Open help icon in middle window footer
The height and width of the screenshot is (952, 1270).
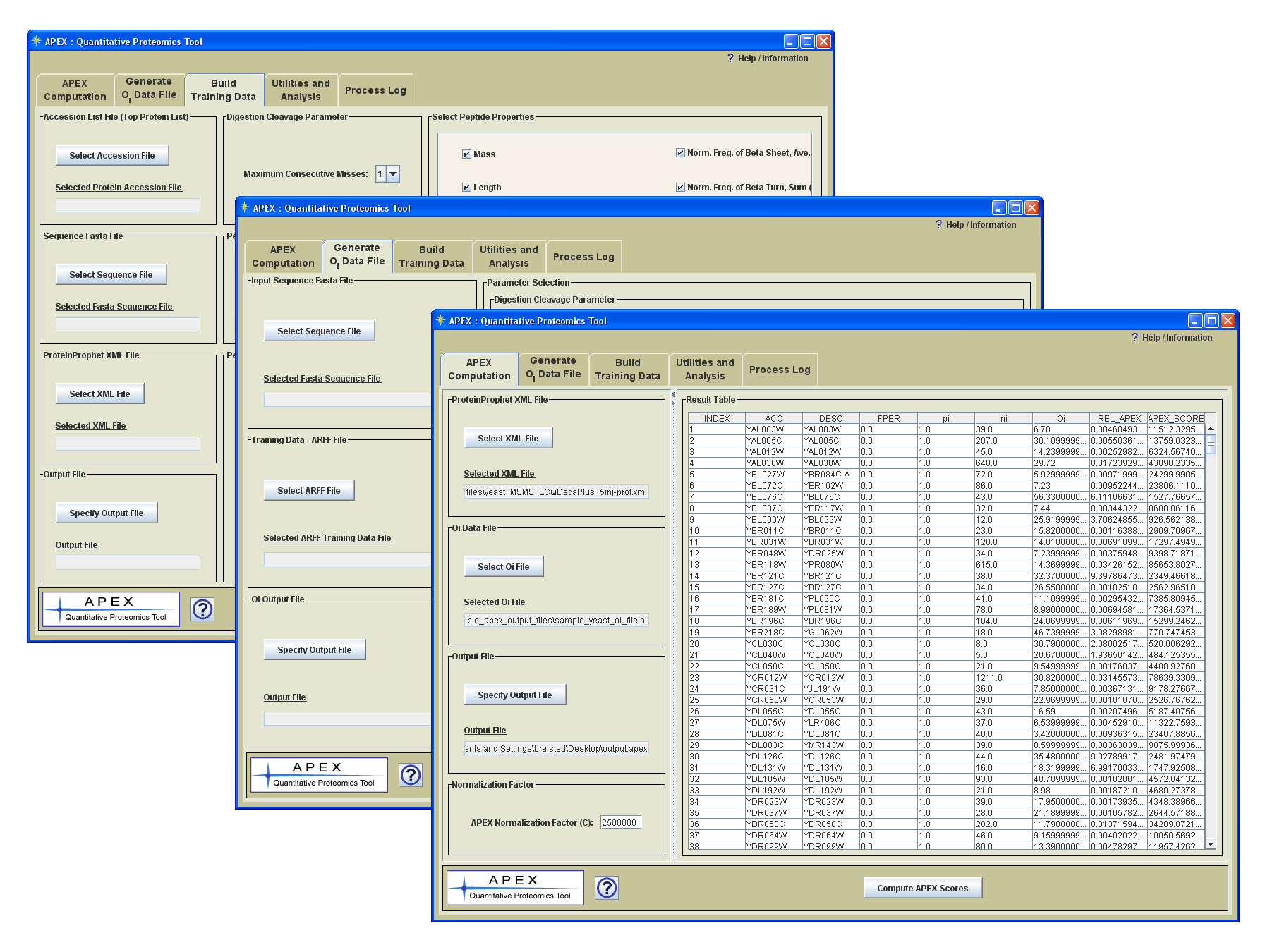point(411,775)
